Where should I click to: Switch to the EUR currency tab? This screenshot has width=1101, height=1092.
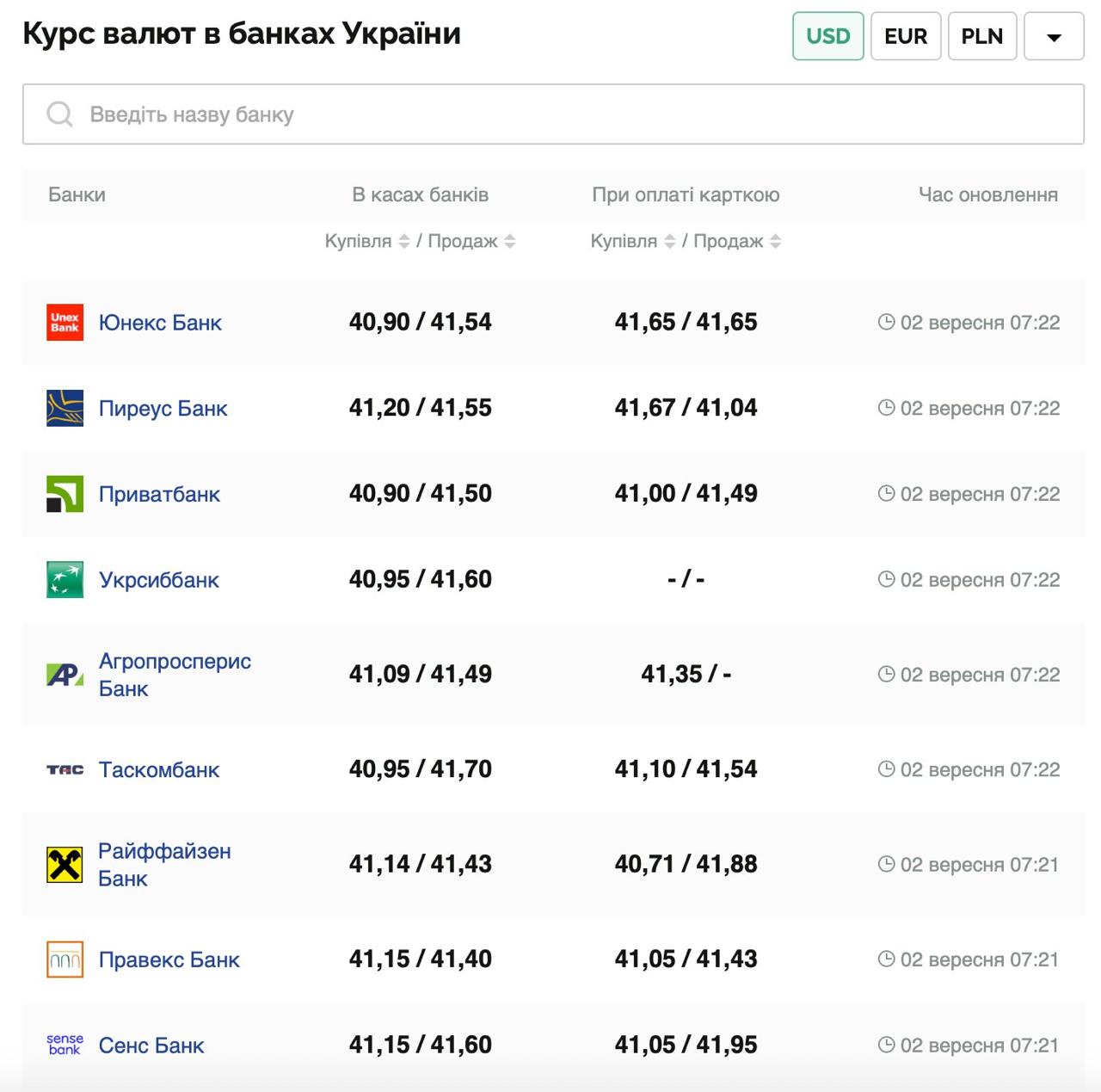coord(906,36)
